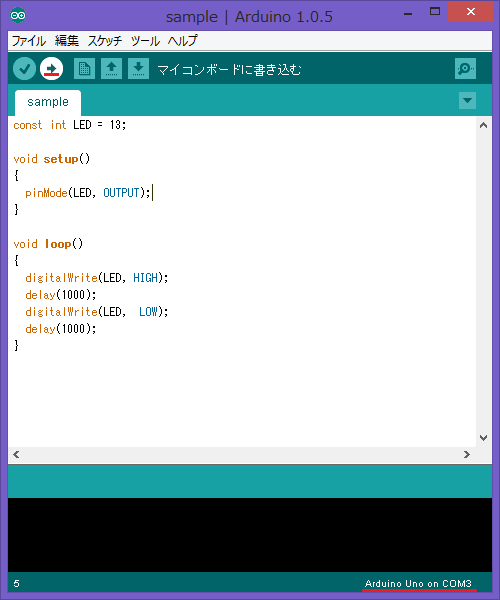Click line number 5 in status bar
Screen dimensions: 500x600
16,584
